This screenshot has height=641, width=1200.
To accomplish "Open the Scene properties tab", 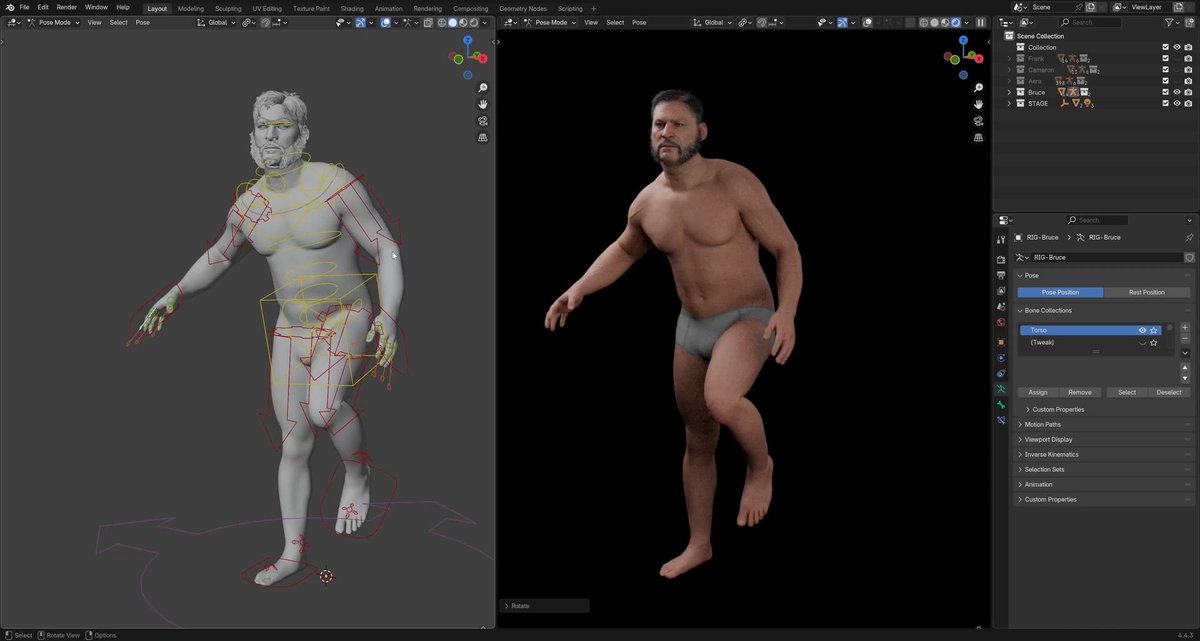I will [x=1001, y=307].
